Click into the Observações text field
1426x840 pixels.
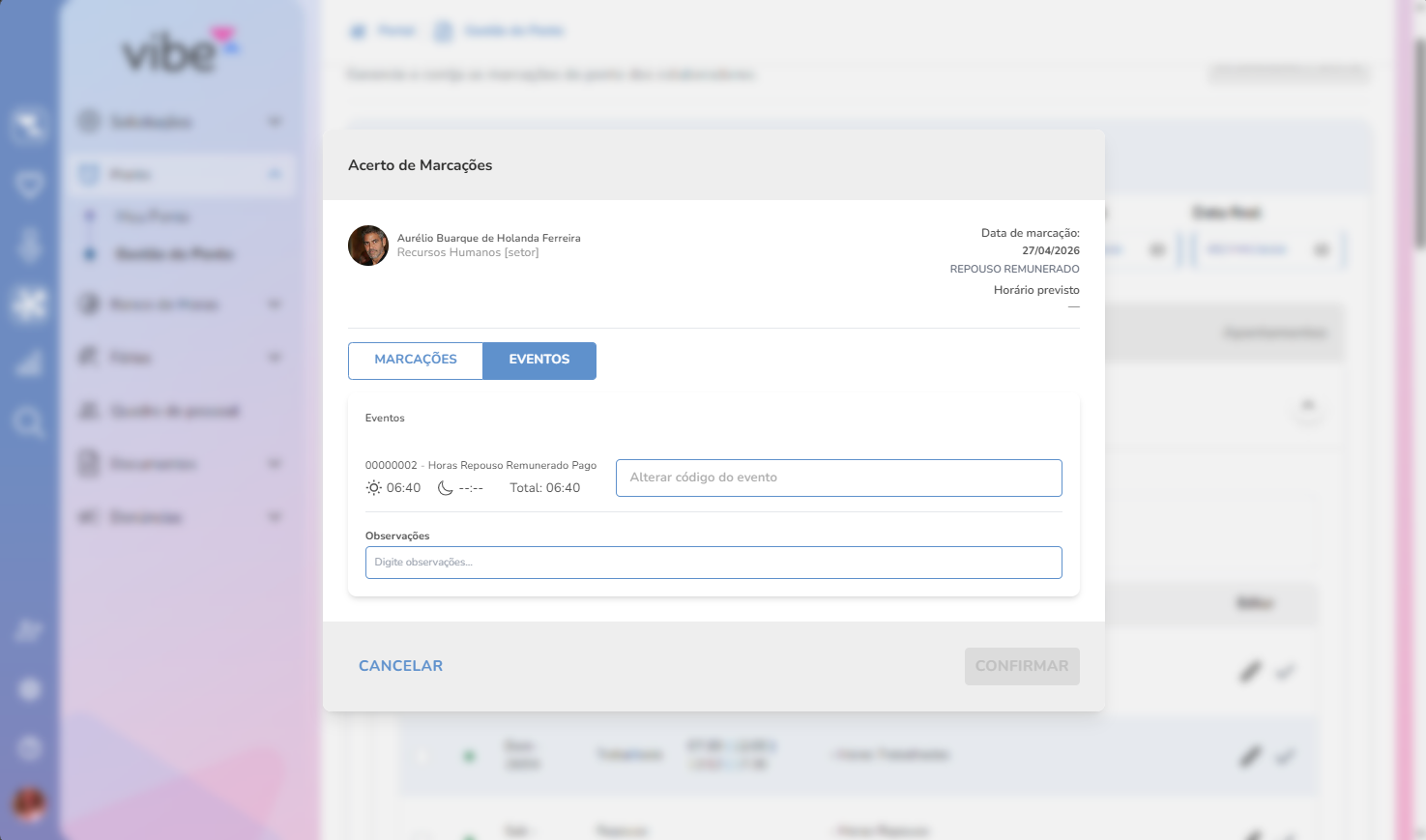coord(713,563)
